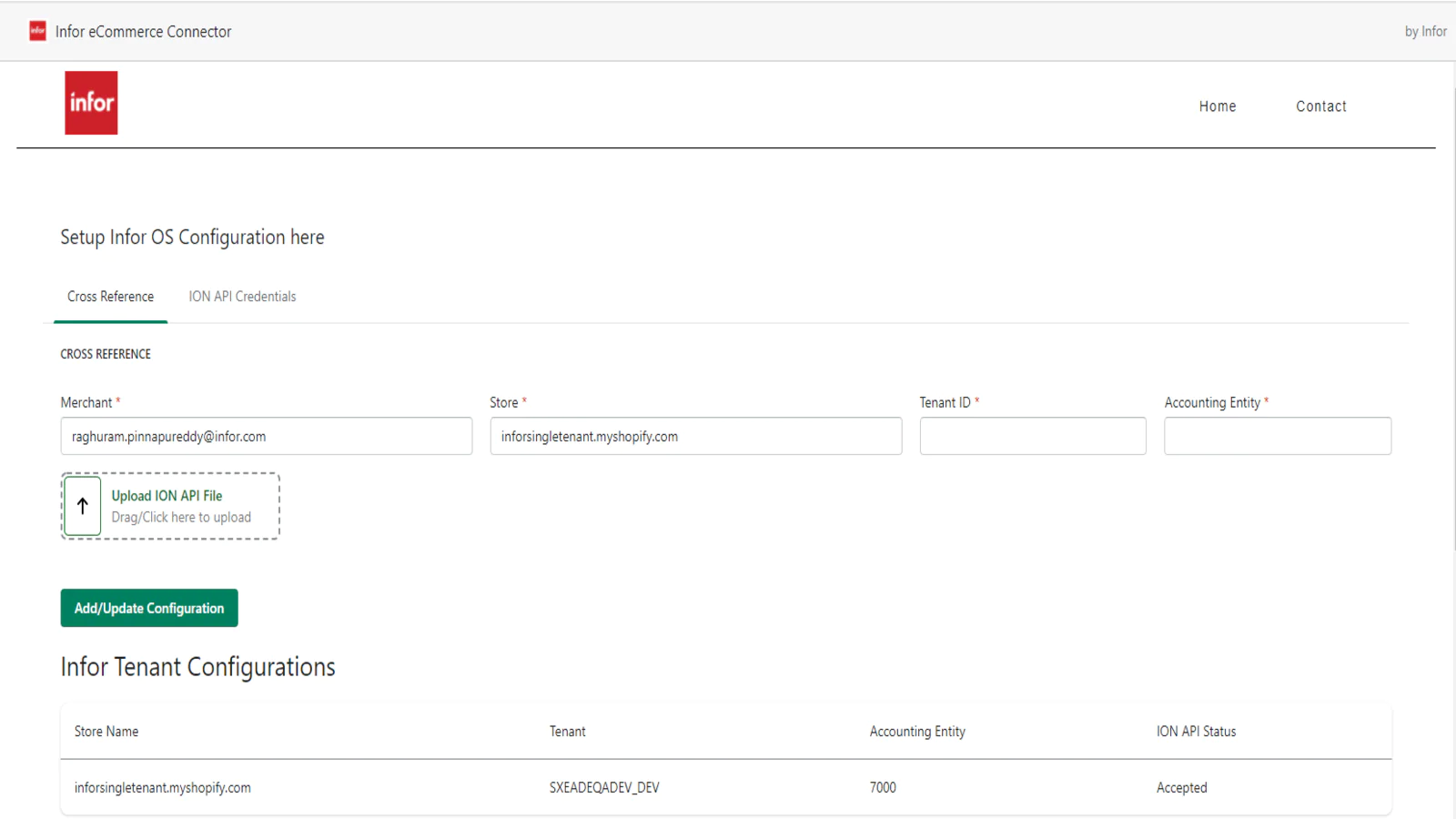
Task: Select the 7000 accounting entity cell
Action: 883,788
